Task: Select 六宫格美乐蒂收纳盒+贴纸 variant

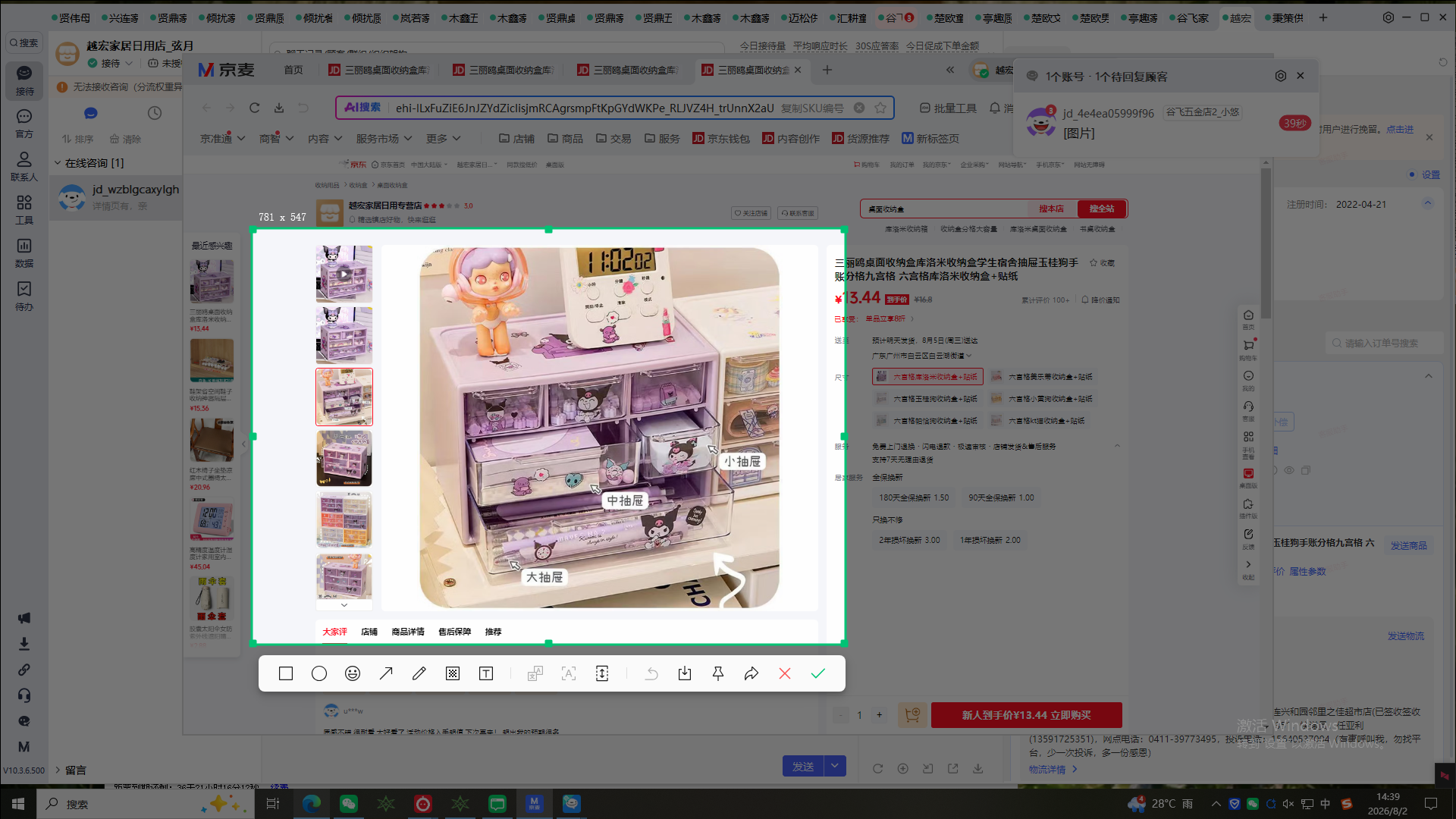Action: pos(1042,377)
